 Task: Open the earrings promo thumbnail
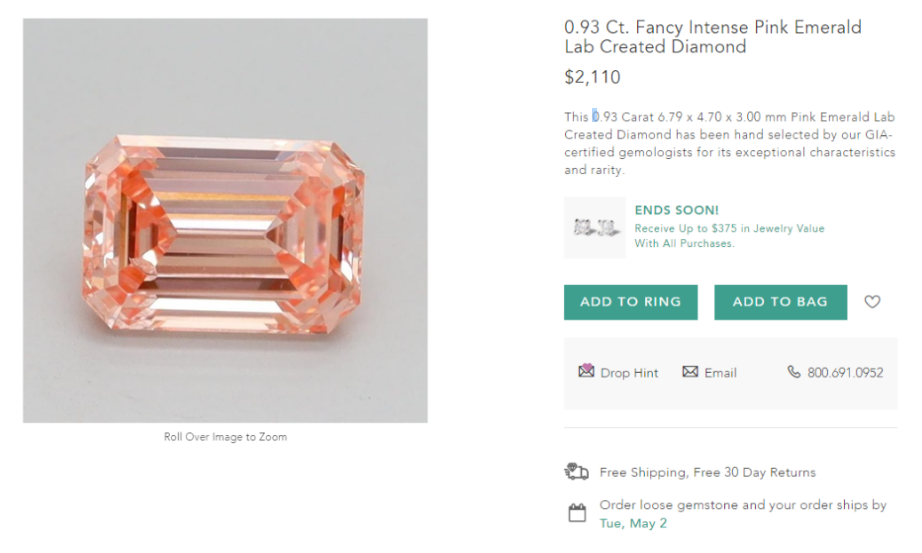click(594, 228)
